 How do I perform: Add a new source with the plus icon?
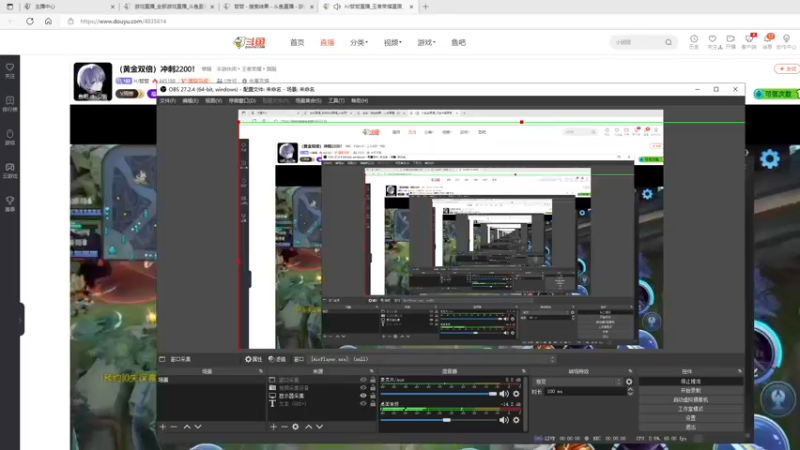[x=273, y=427]
